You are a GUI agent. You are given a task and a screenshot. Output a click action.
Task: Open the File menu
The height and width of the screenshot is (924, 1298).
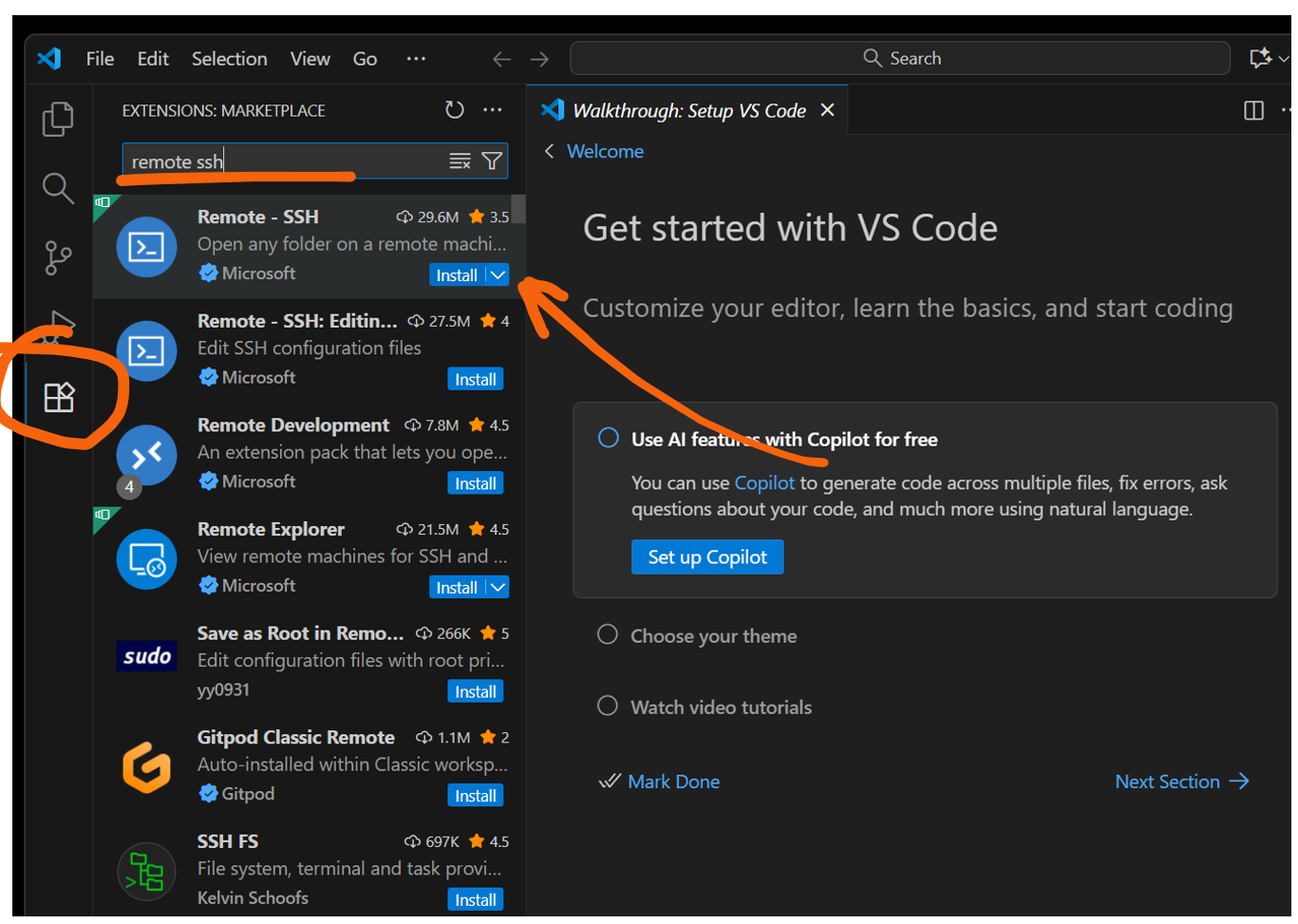pos(99,58)
